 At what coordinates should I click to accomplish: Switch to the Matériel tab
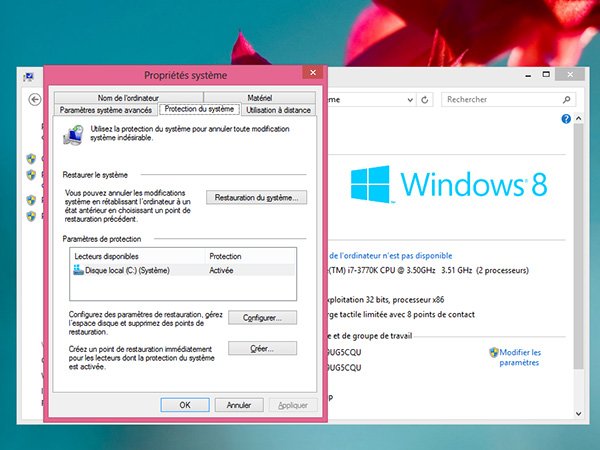[259, 98]
